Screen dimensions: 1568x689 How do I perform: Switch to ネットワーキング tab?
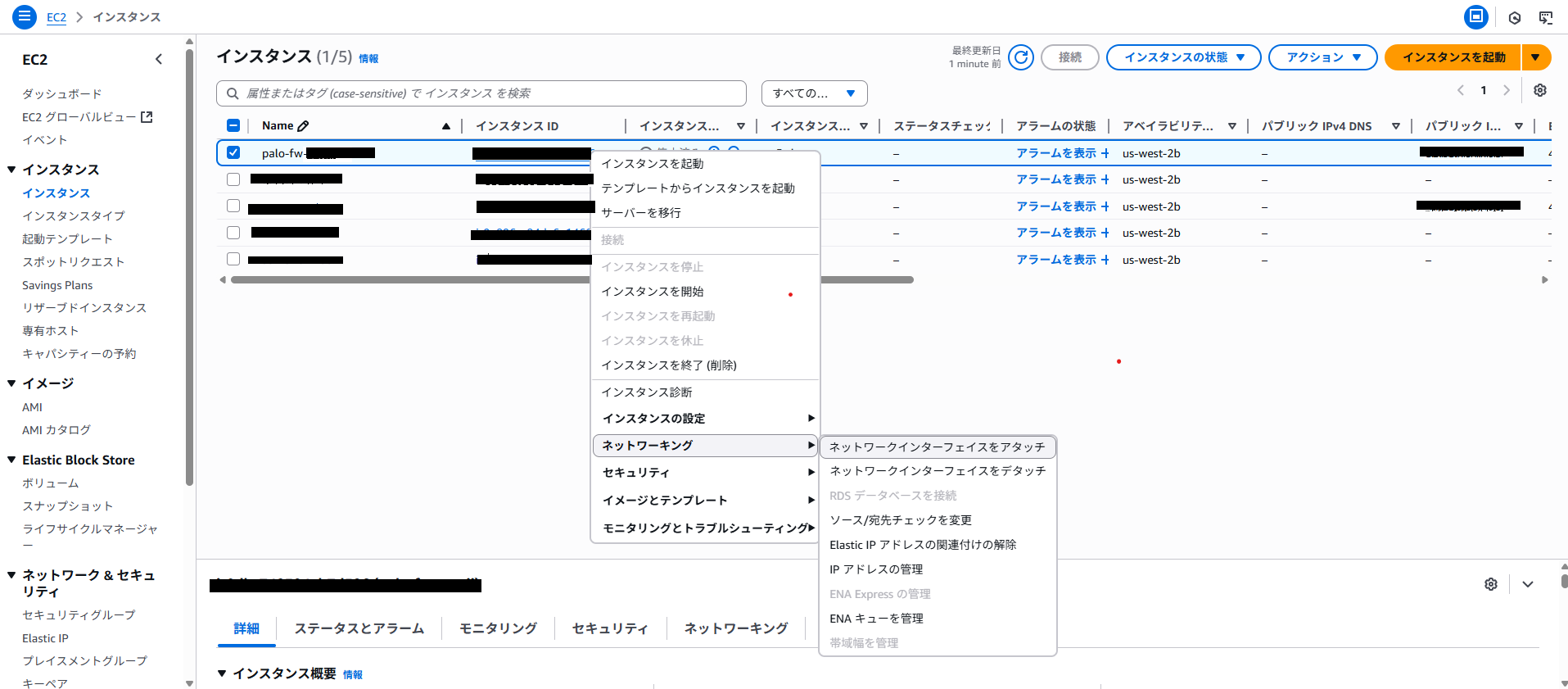click(736, 628)
